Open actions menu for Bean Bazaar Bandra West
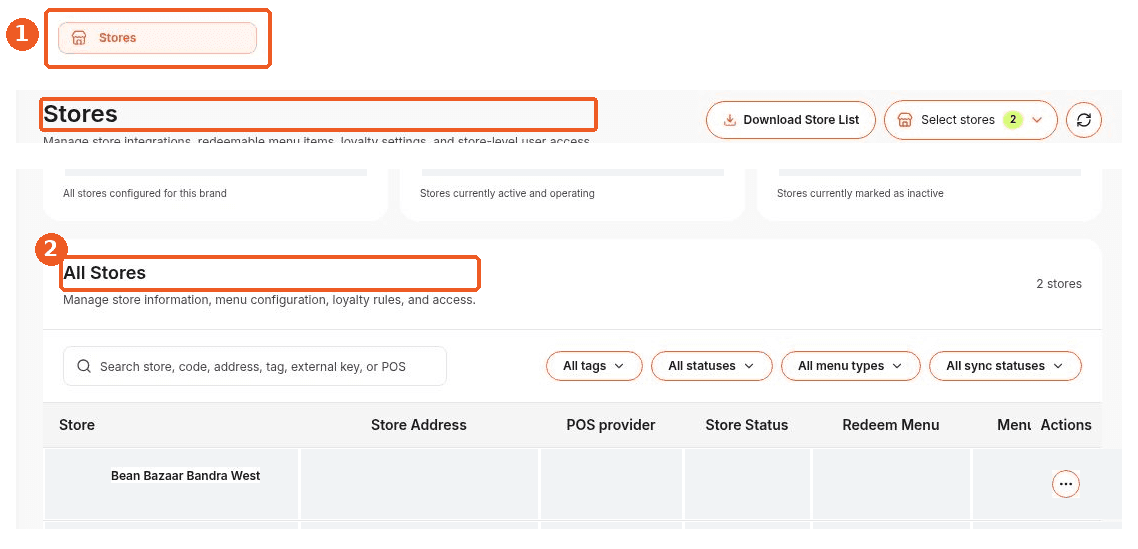The image size is (1138, 549). point(1065,484)
